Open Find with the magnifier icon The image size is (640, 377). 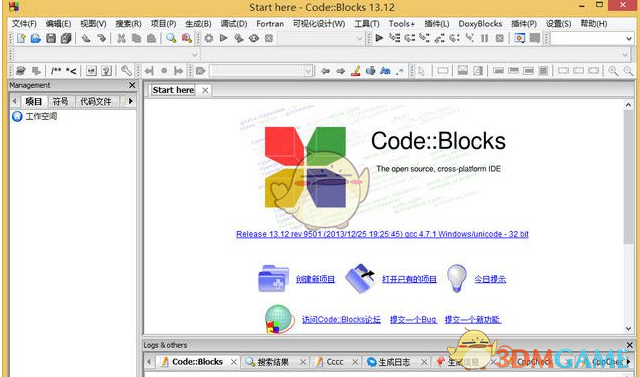click(171, 38)
